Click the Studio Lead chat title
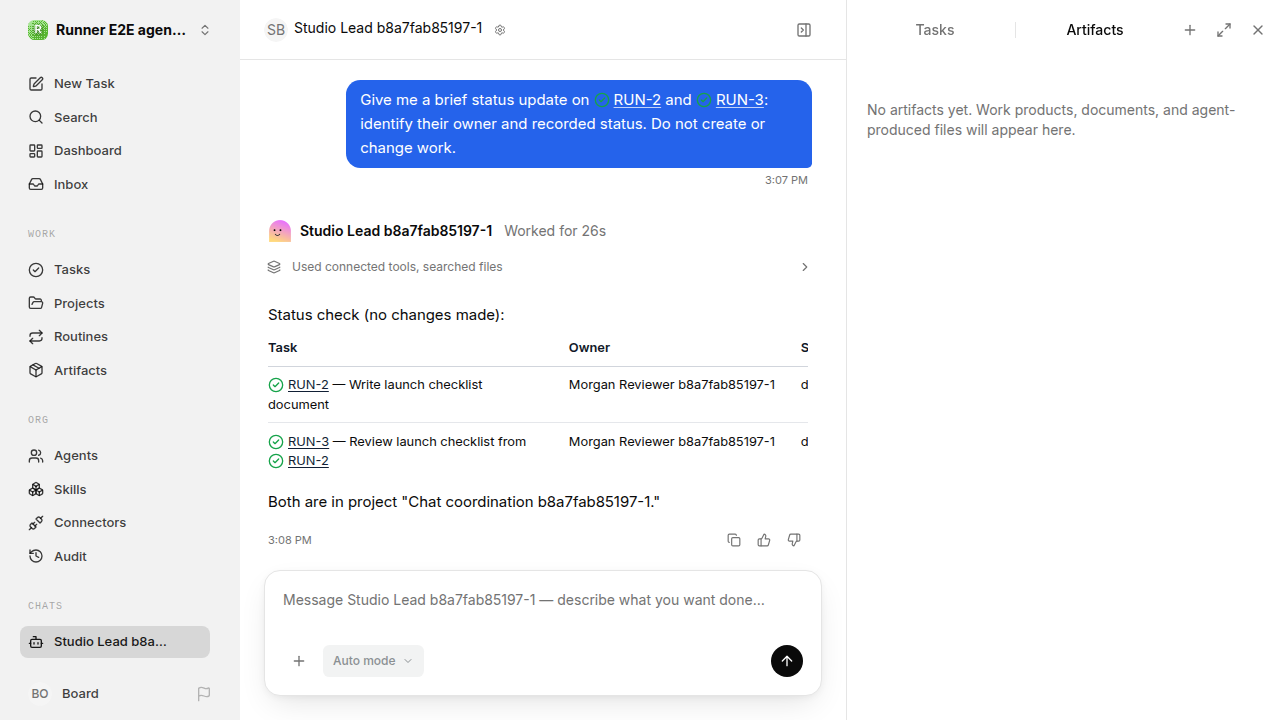Image resolution: width=1280 pixels, height=720 pixels. click(x=388, y=29)
